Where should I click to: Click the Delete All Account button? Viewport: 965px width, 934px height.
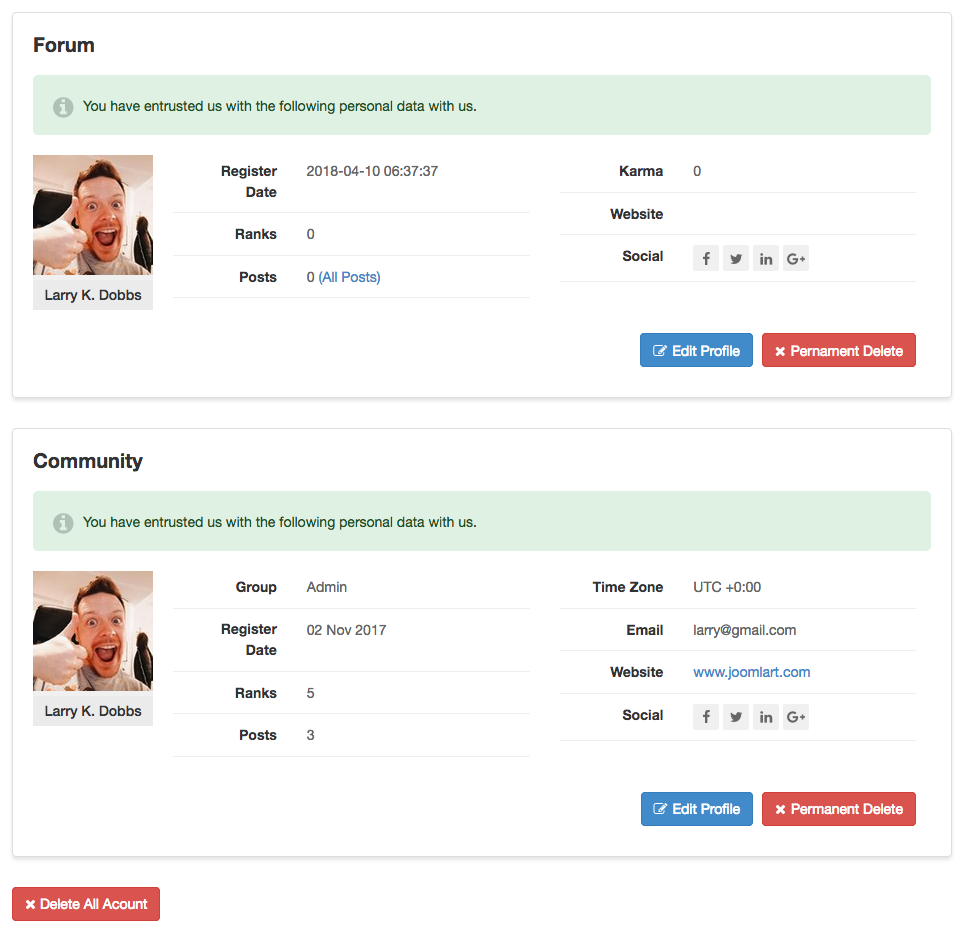pos(86,904)
